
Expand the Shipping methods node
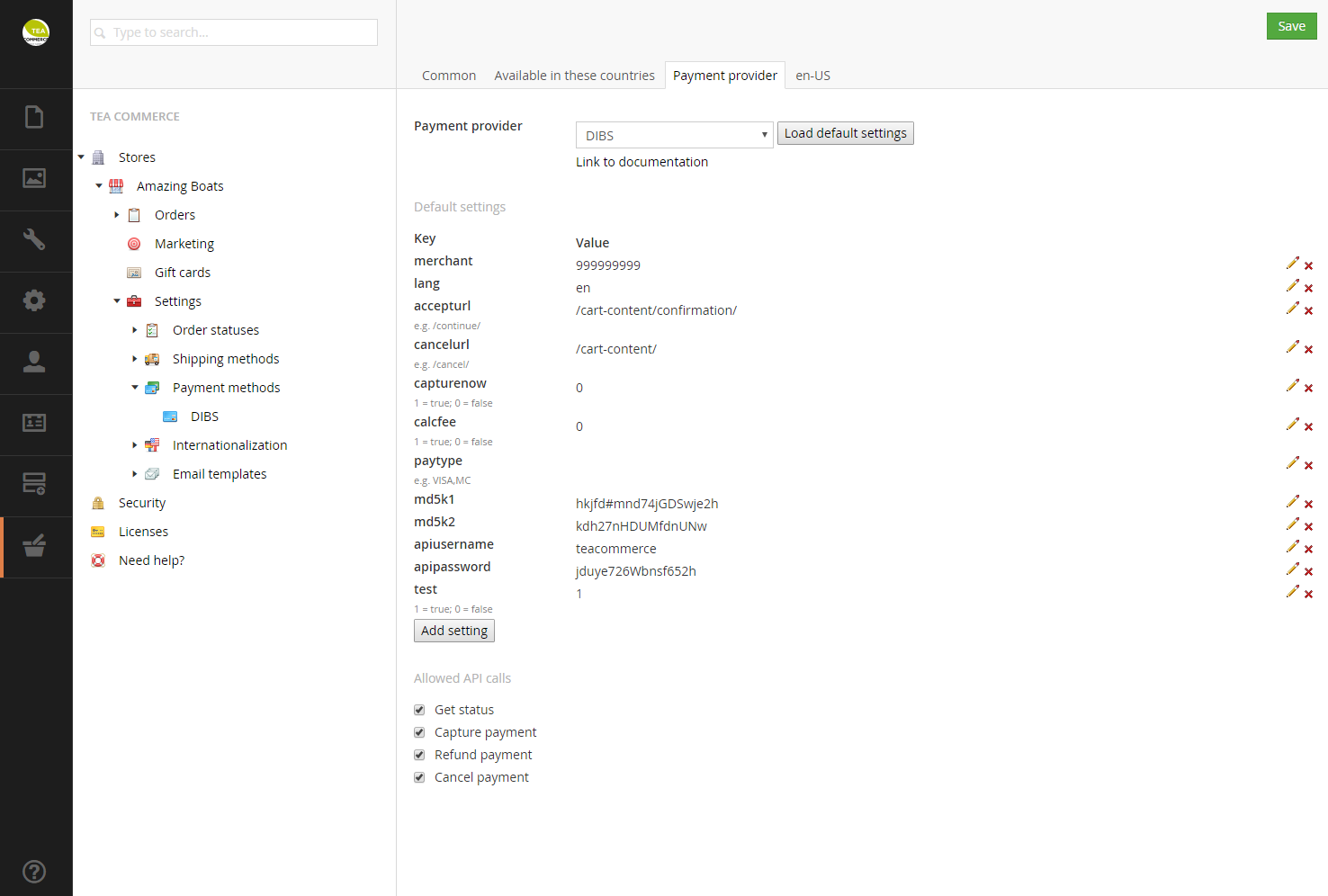tap(135, 359)
